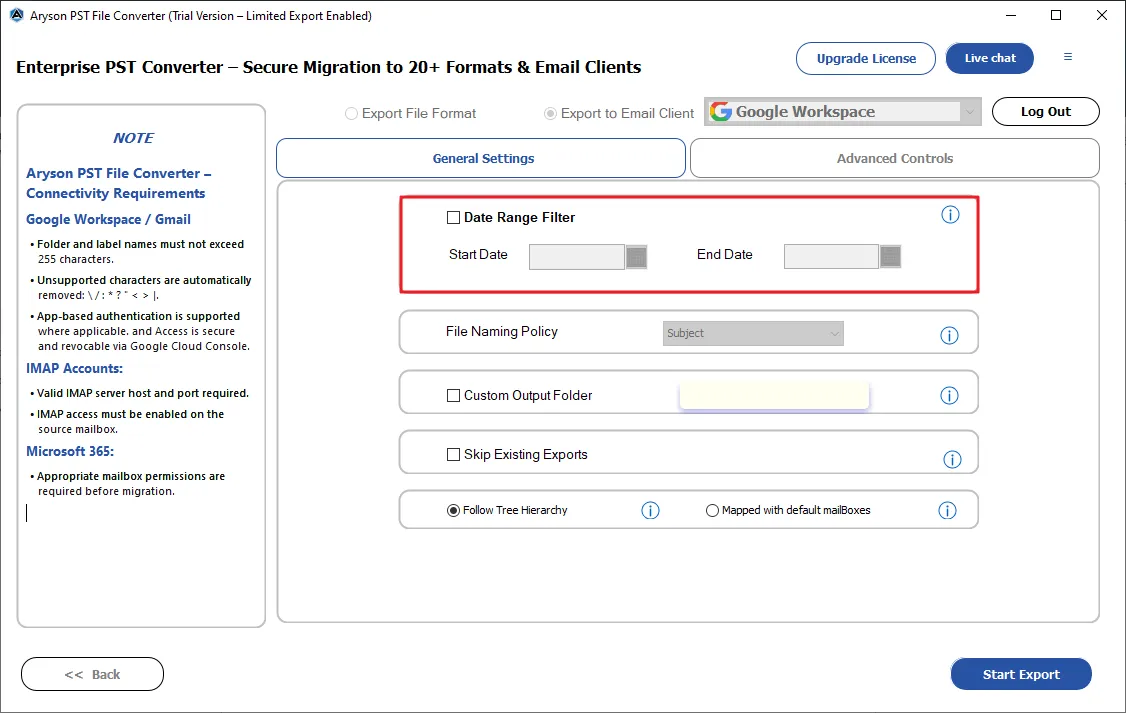The image size is (1126, 713).
Task: Click the Upgrade License button
Action: pos(865,58)
